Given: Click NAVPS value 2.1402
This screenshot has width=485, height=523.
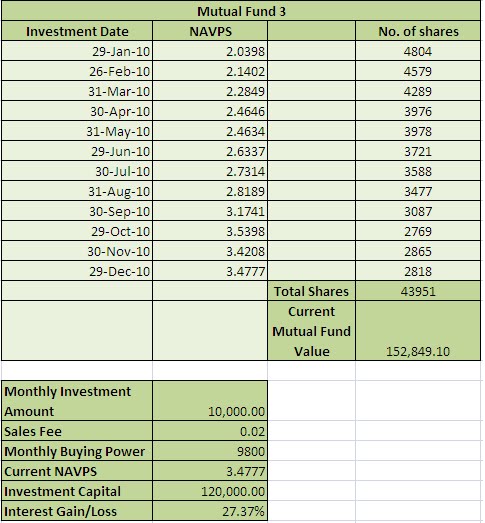Looking at the screenshot, I should 210,71.
